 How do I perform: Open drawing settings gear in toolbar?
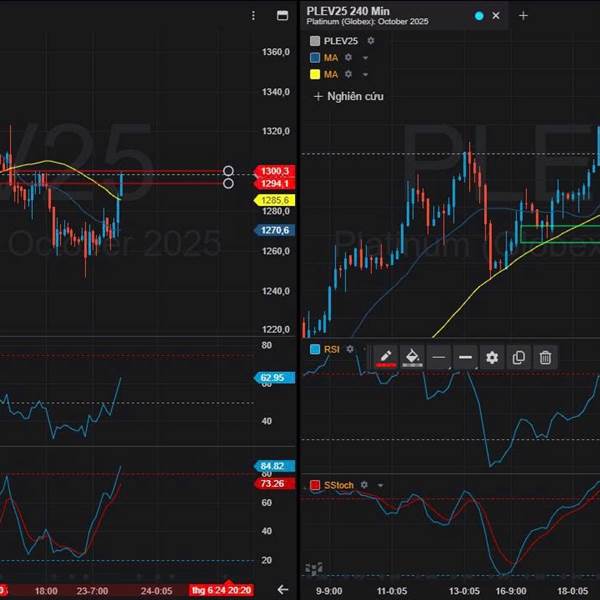click(x=492, y=357)
